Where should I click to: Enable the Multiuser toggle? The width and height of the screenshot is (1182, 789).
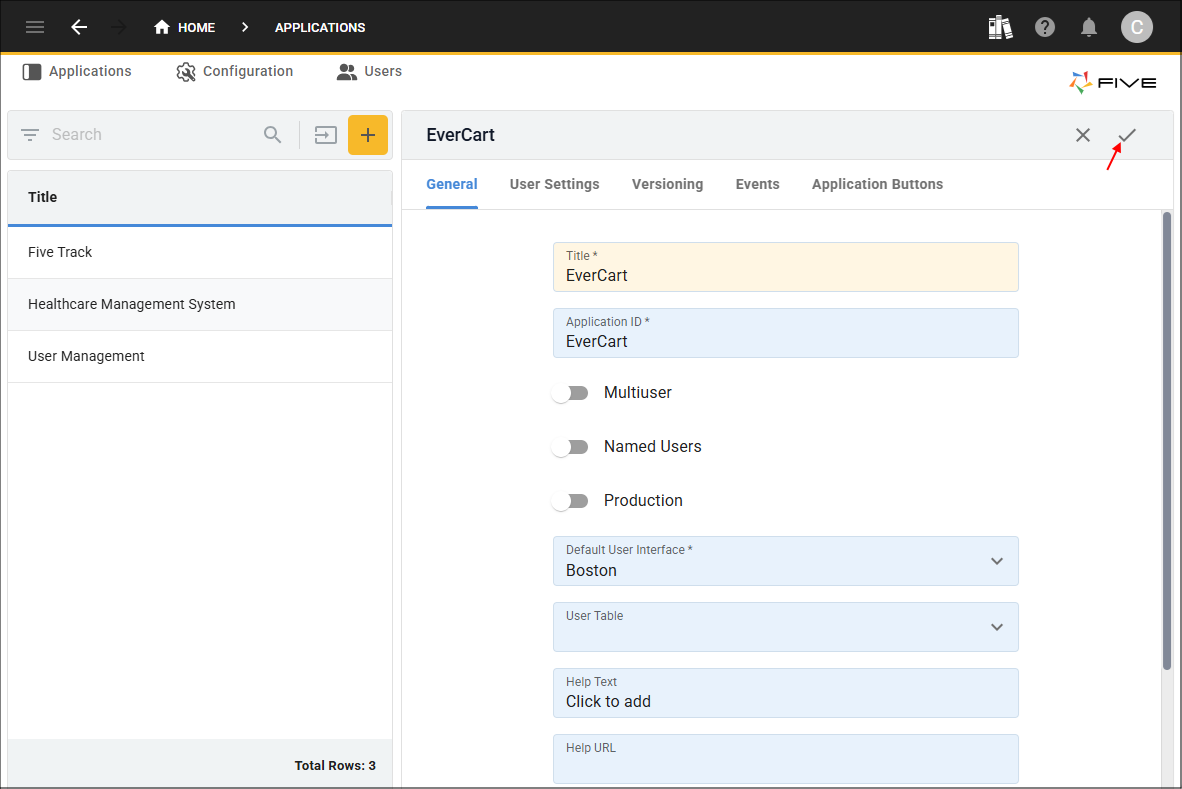coord(570,393)
